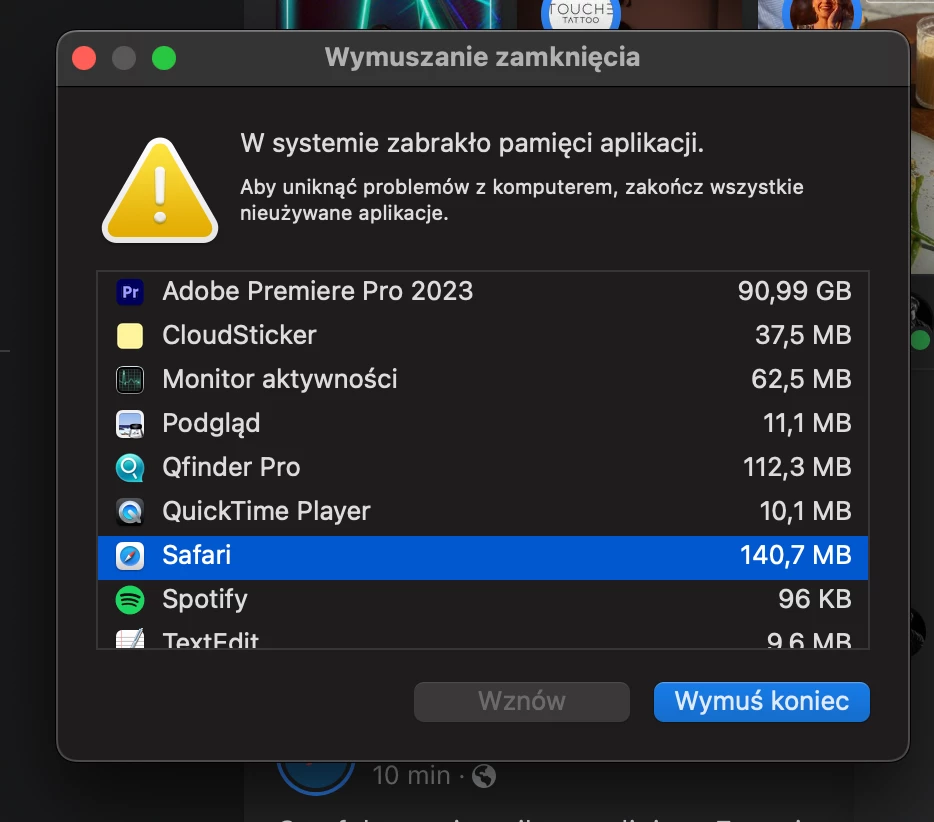This screenshot has height=822, width=934.
Task: Click the Aby uniknąć problemów description text
Action: pyautogui.click(x=522, y=200)
